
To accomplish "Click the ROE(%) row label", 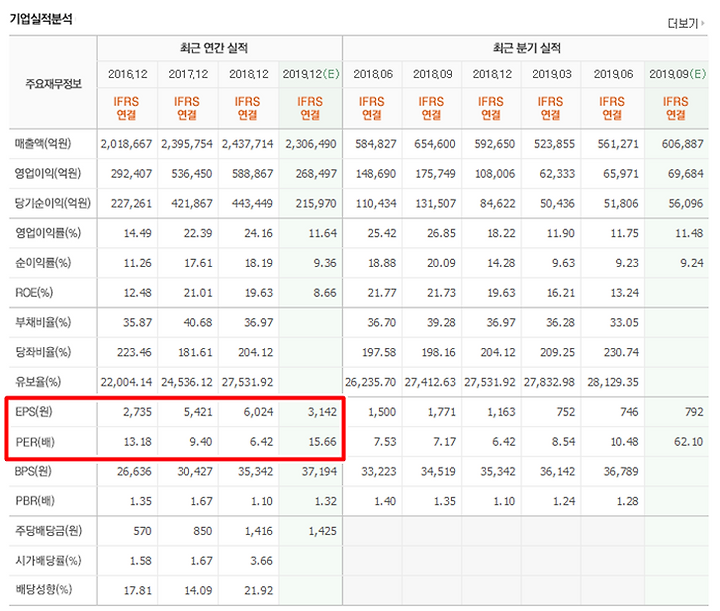I will pyautogui.click(x=34, y=292).
